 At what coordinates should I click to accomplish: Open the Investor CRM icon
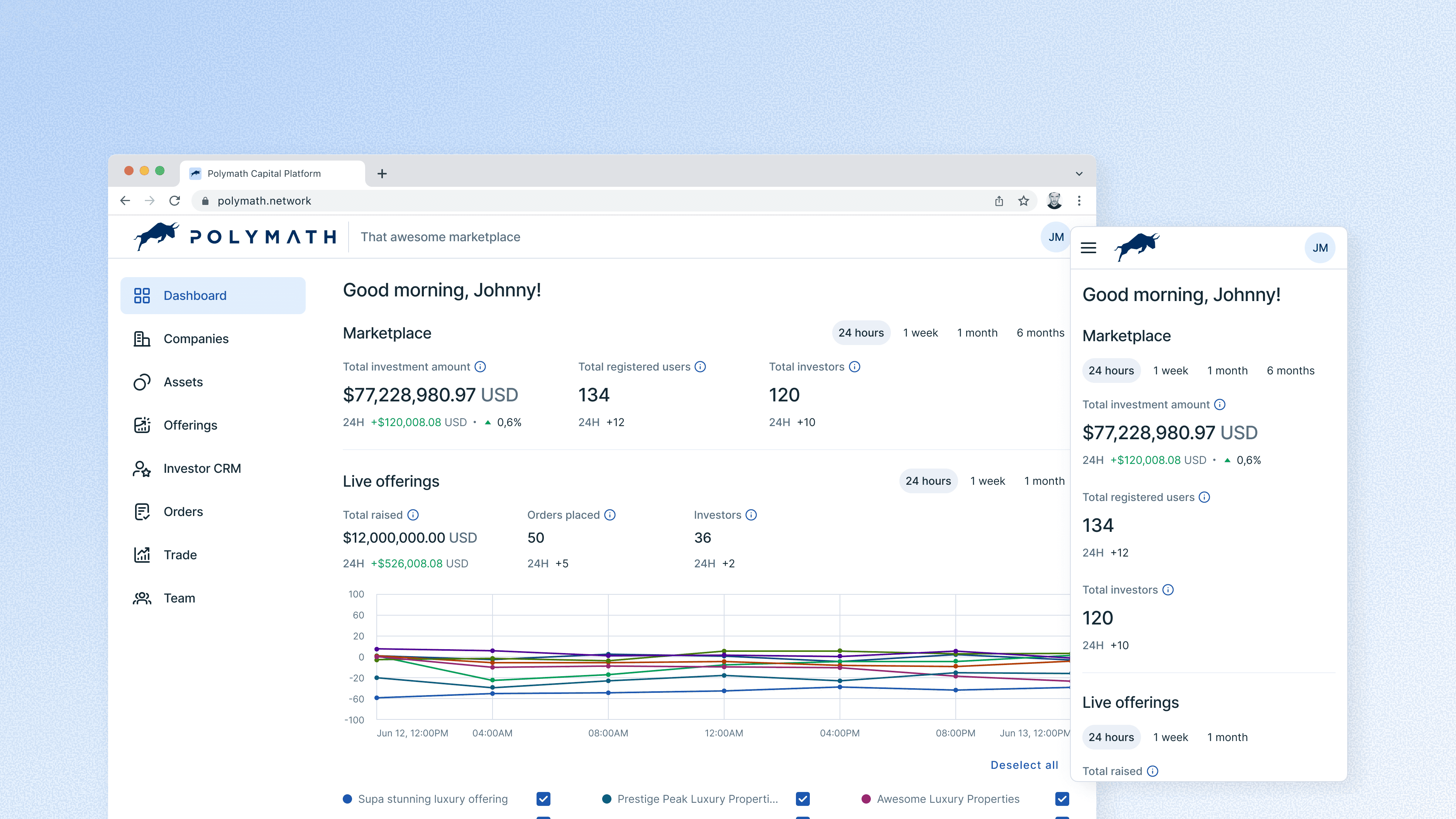pos(142,469)
